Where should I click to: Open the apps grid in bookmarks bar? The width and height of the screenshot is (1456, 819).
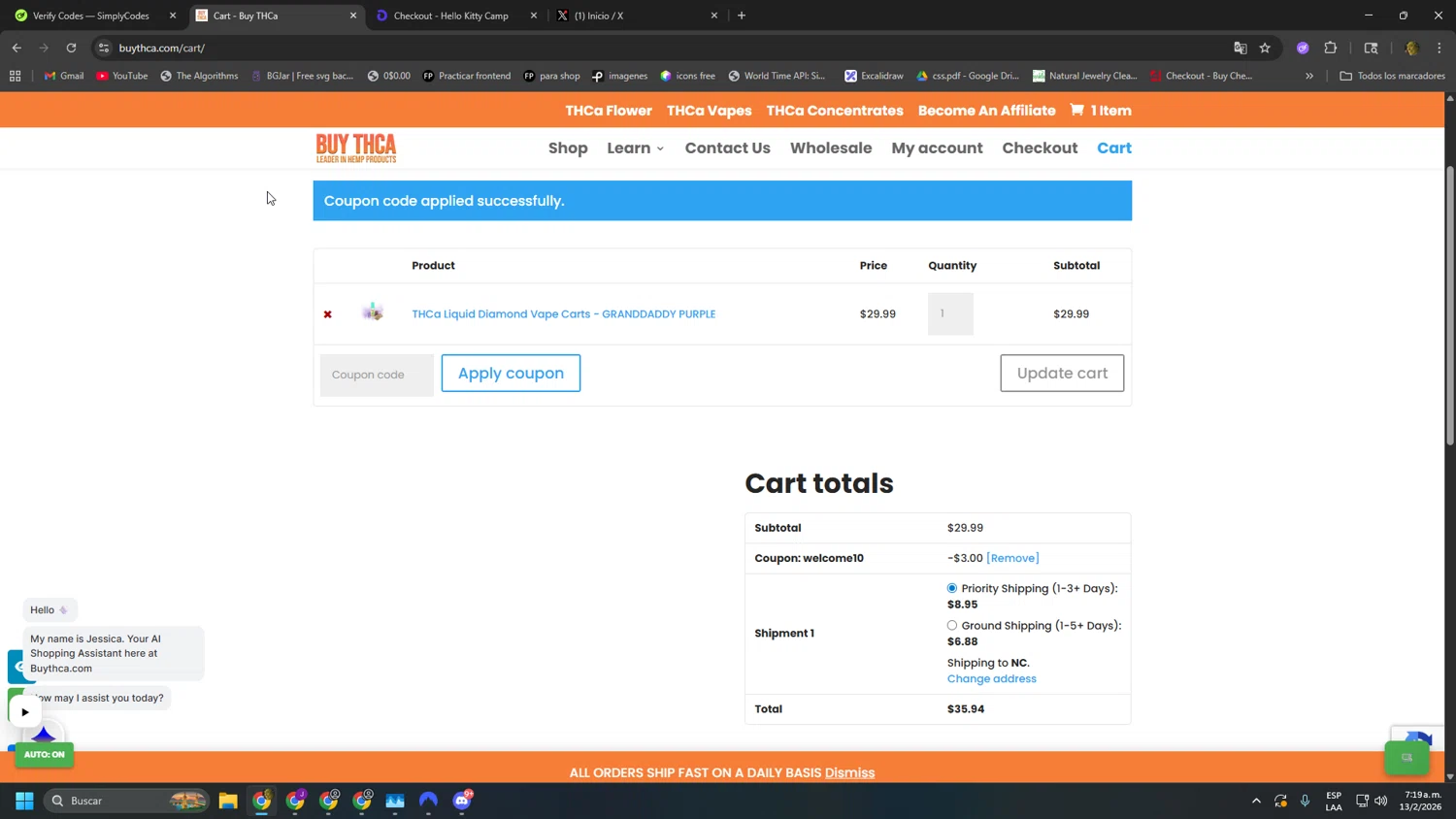click(15, 76)
